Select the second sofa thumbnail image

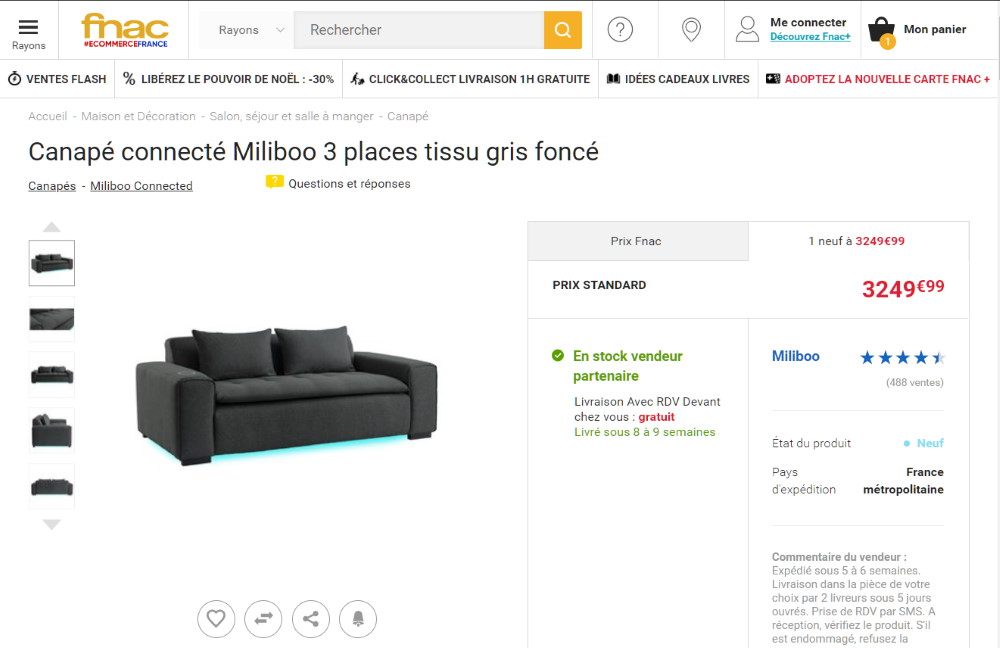(52, 319)
